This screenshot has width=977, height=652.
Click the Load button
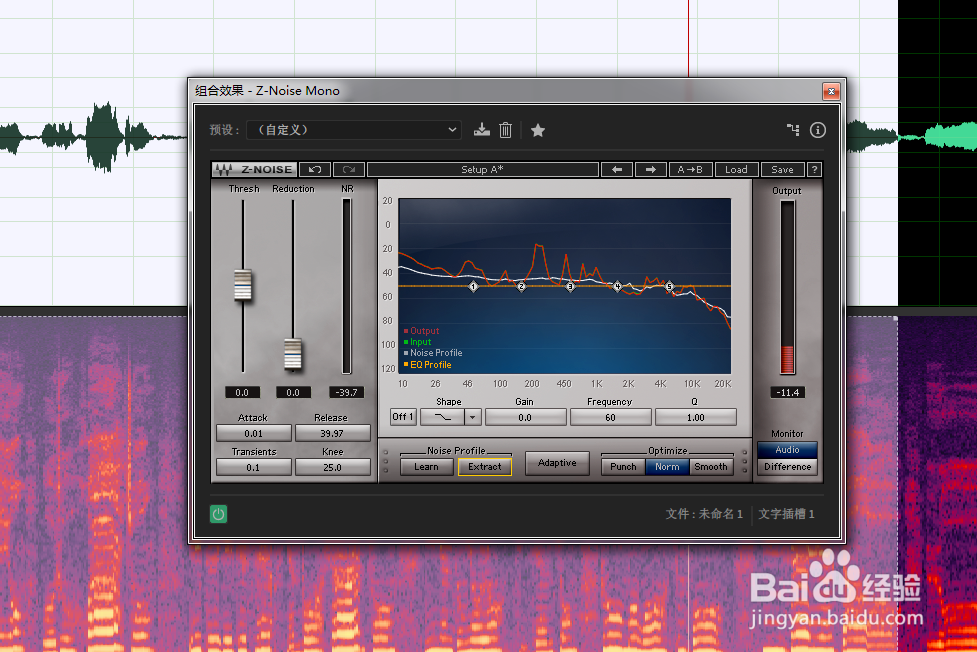pyautogui.click(x=736, y=170)
